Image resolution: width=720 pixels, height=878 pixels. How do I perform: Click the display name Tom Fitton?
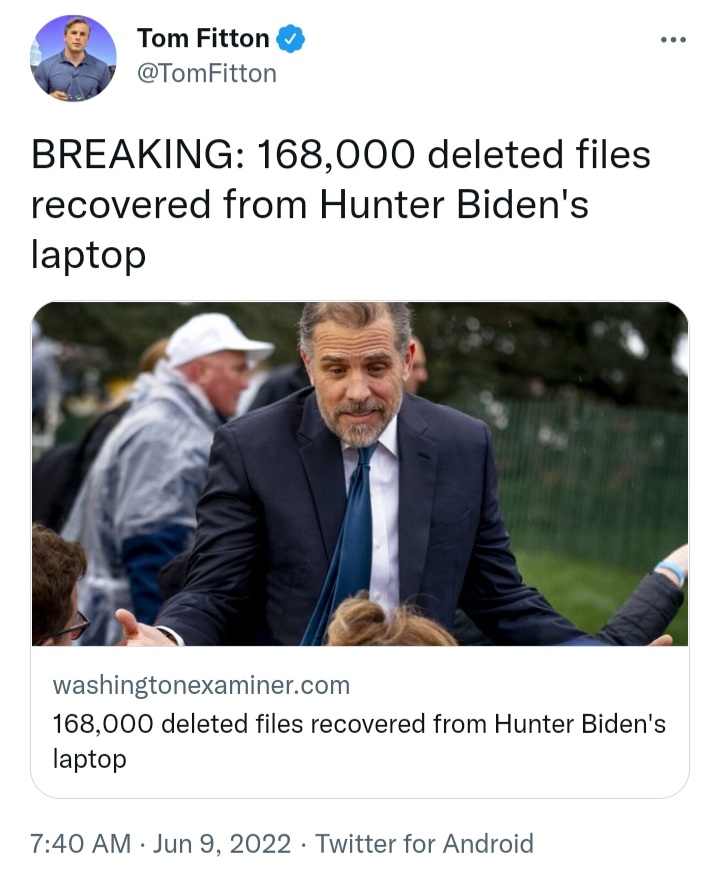(x=203, y=39)
